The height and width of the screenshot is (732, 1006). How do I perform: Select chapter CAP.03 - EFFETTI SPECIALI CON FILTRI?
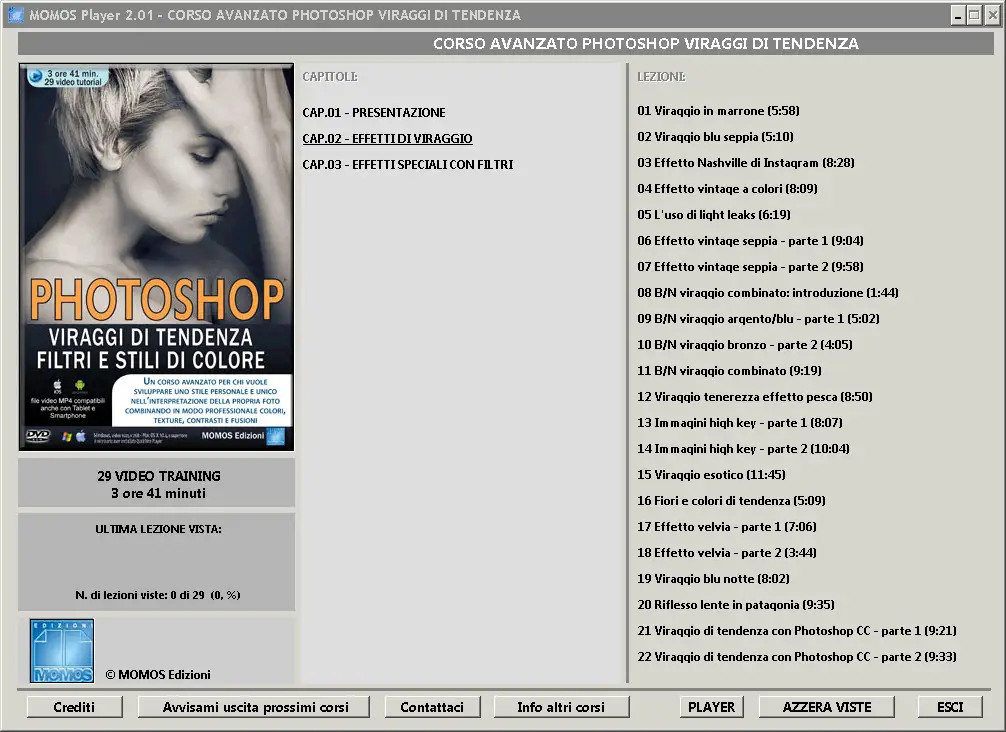[407, 164]
